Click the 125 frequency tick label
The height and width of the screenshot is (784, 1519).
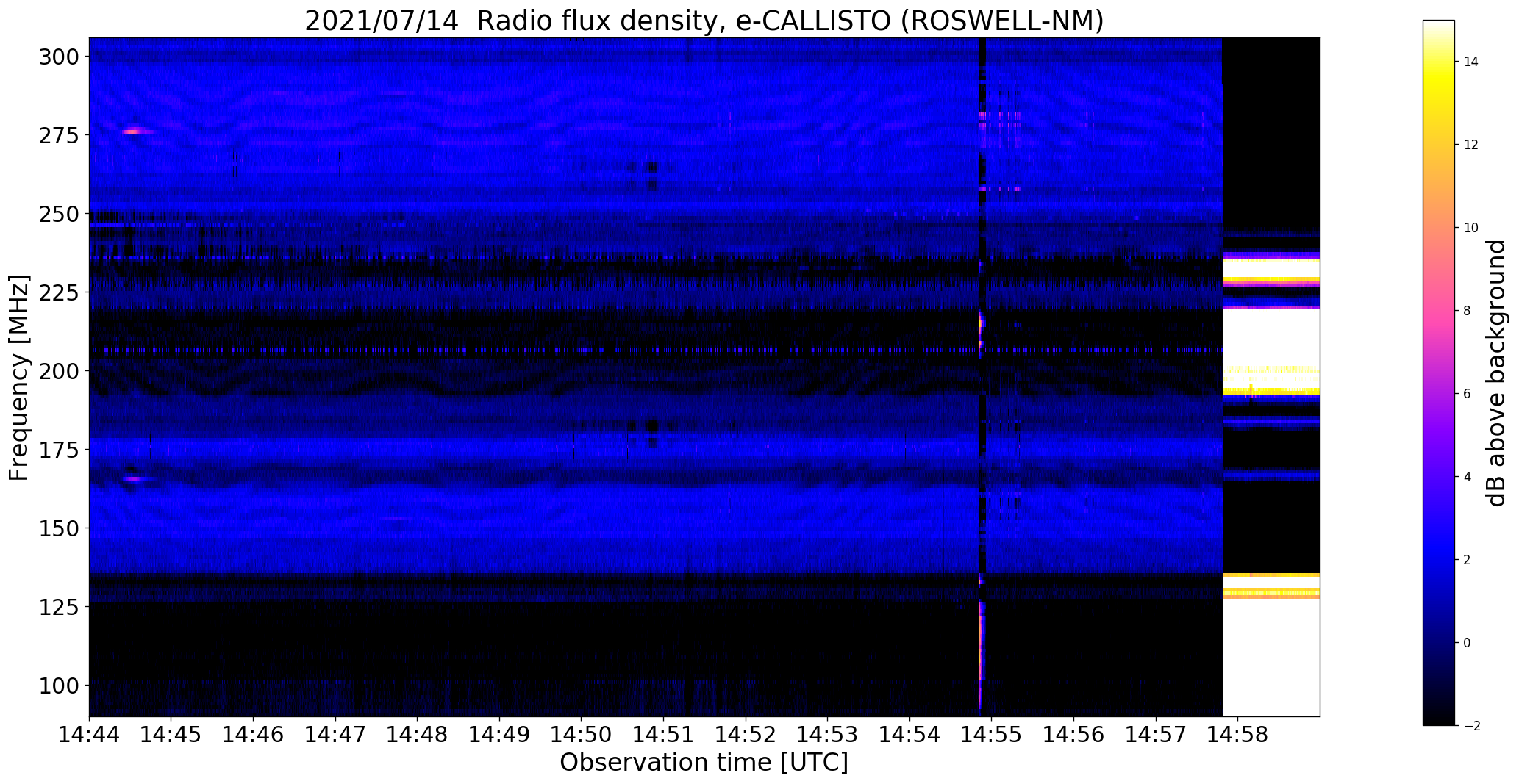tap(59, 607)
